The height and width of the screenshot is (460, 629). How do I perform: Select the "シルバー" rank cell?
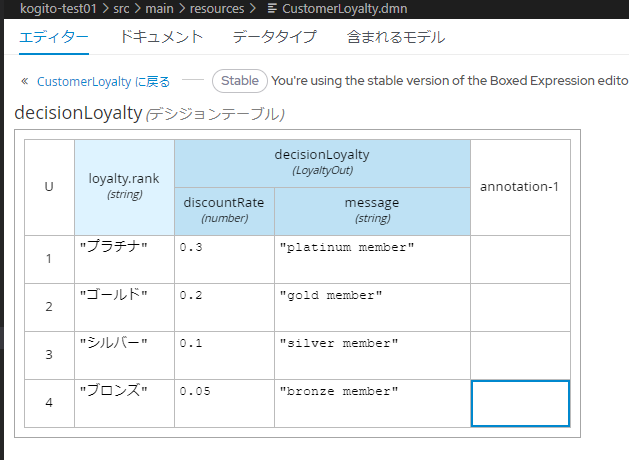click(124, 355)
